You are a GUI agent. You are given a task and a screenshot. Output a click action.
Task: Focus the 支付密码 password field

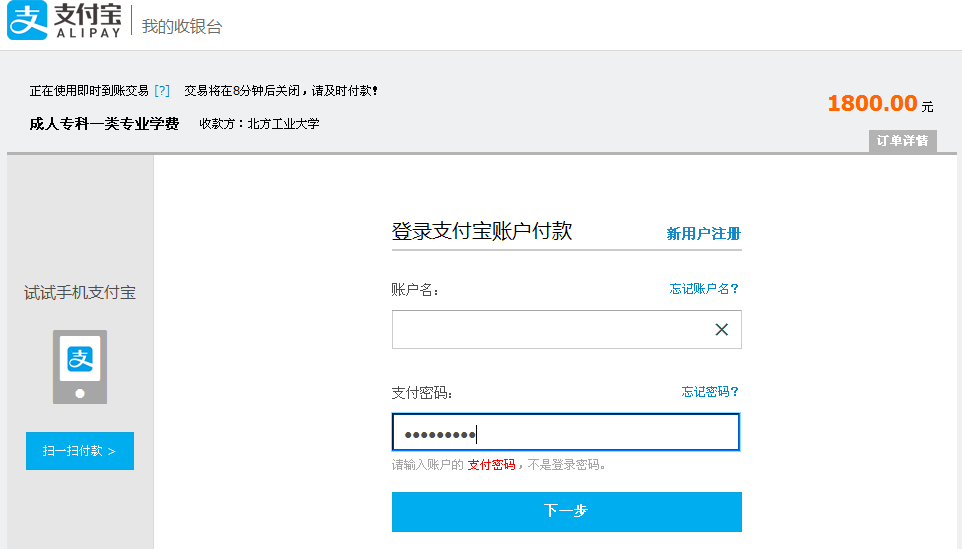[565, 433]
